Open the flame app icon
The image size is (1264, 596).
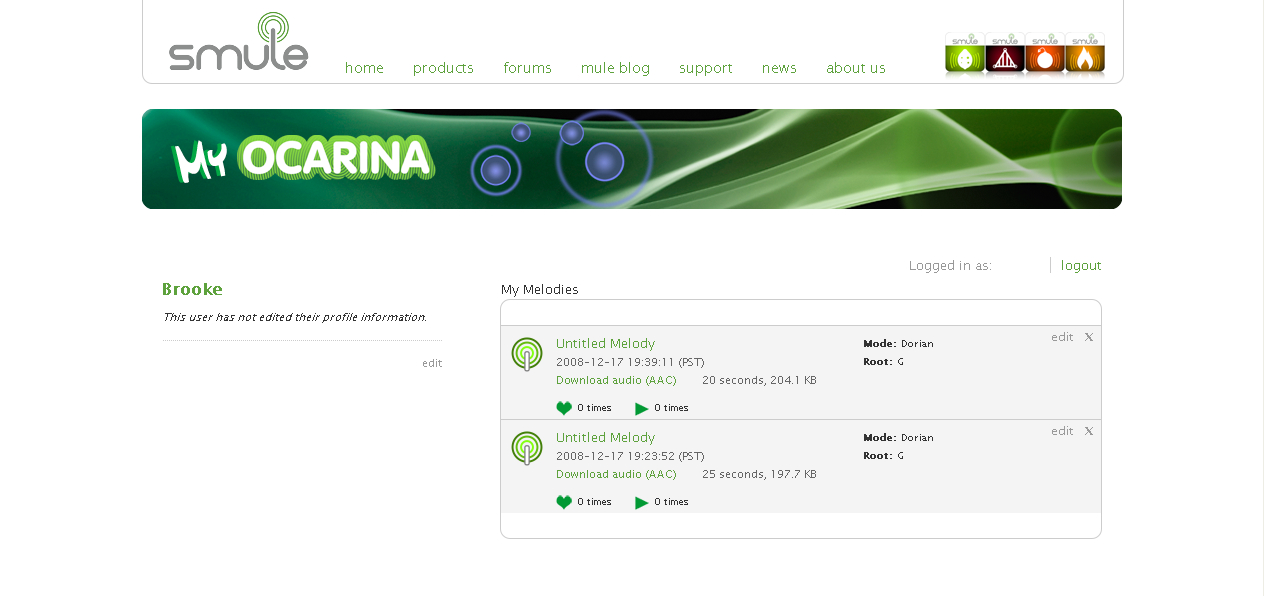[1084, 55]
